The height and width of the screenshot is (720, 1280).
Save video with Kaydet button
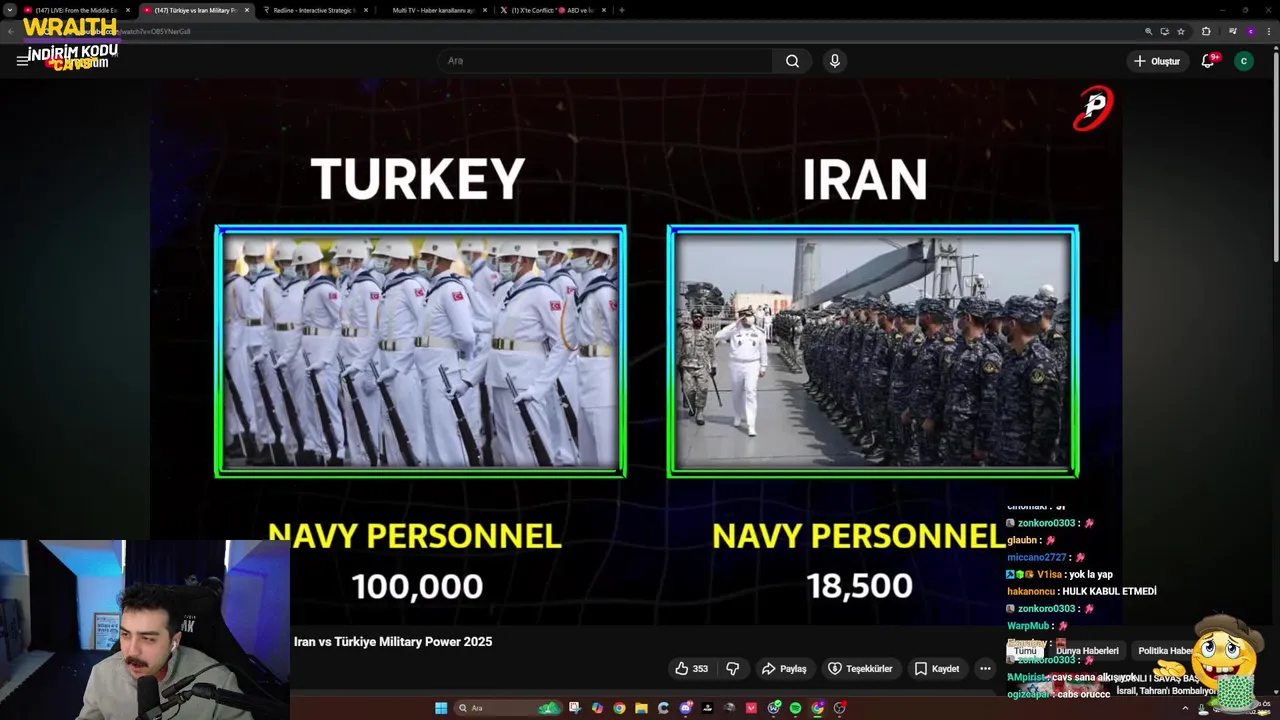point(937,669)
